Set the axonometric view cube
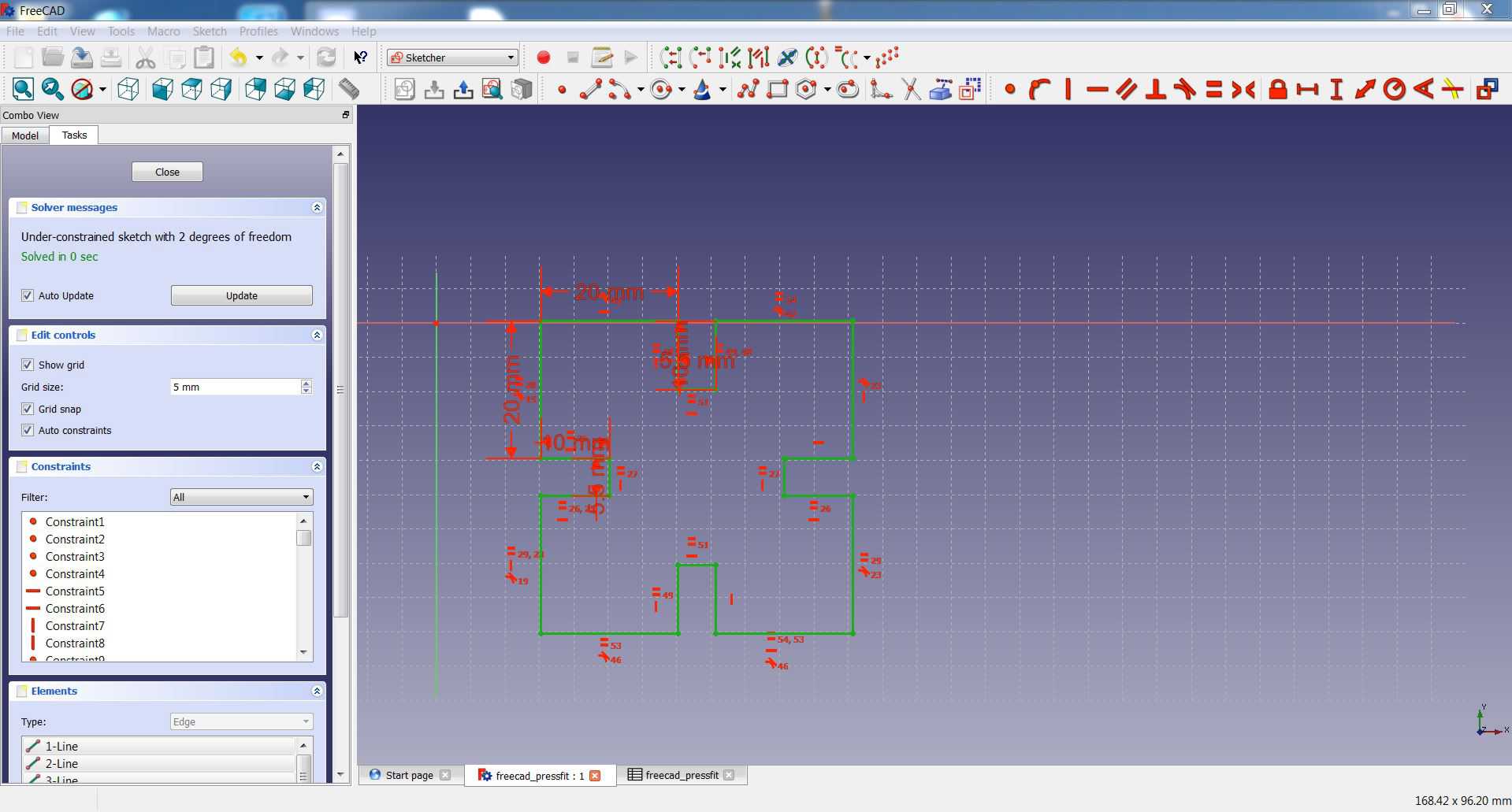The height and width of the screenshot is (812, 1512). [128, 89]
